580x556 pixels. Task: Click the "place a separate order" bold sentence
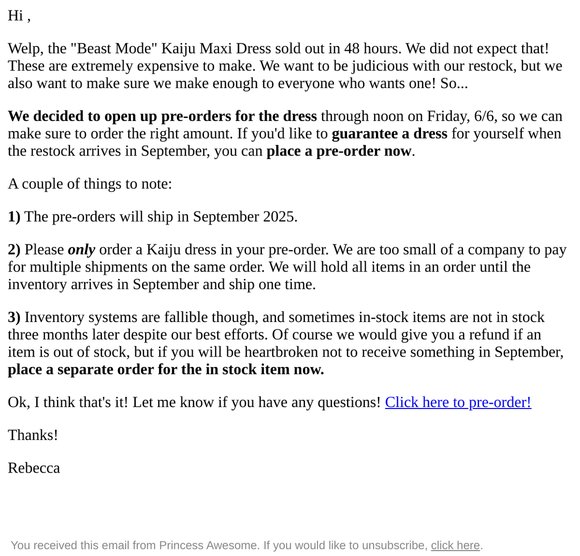click(x=166, y=370)
